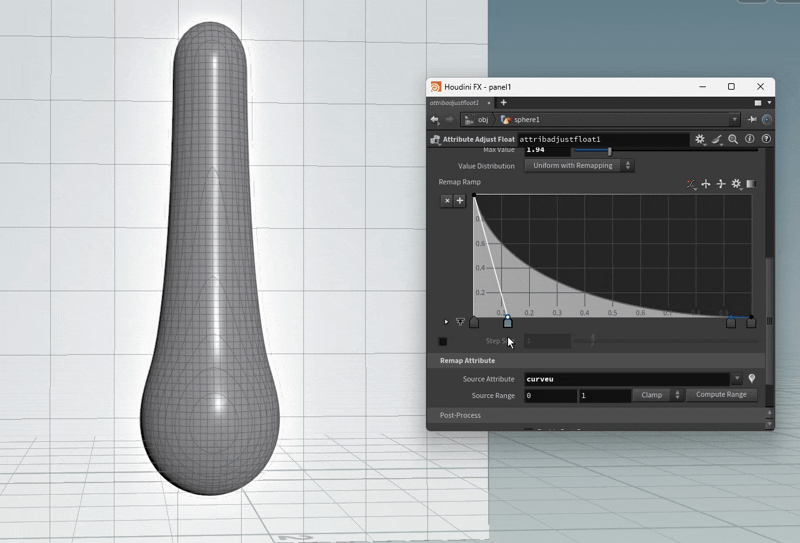Click the Source Range label
This screenshot has width=800, height=543.
click(x=493, y=396)
